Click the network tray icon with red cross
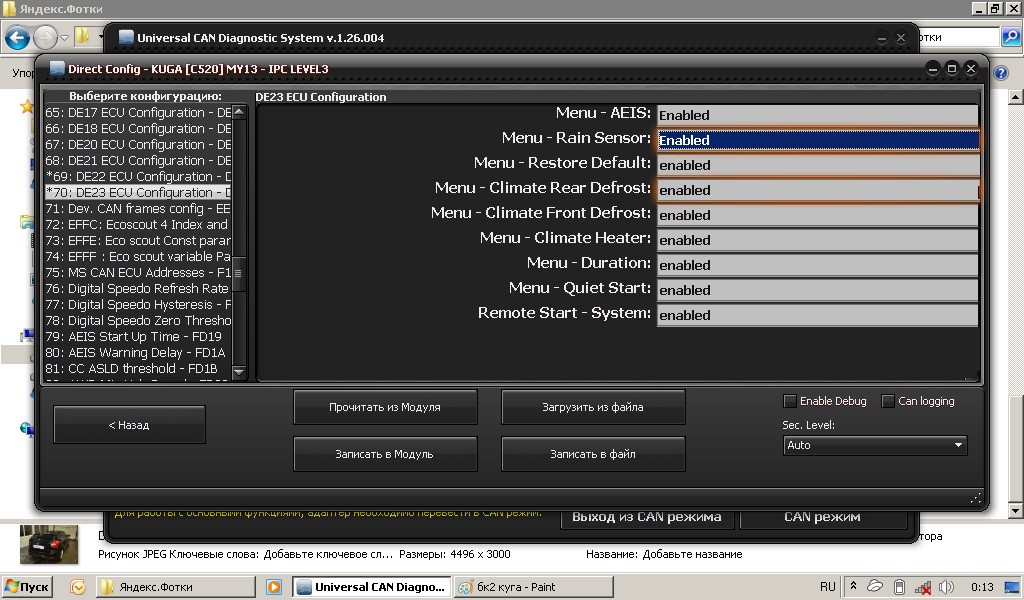This screenshot has height=600, width=1024. tap(922, 588)
